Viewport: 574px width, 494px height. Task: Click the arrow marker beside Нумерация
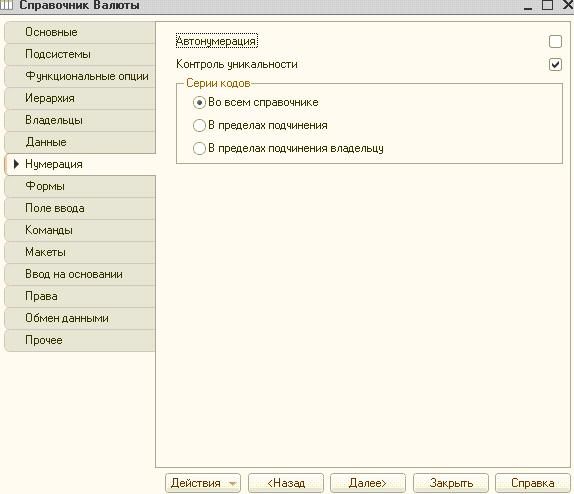[16, 164]
